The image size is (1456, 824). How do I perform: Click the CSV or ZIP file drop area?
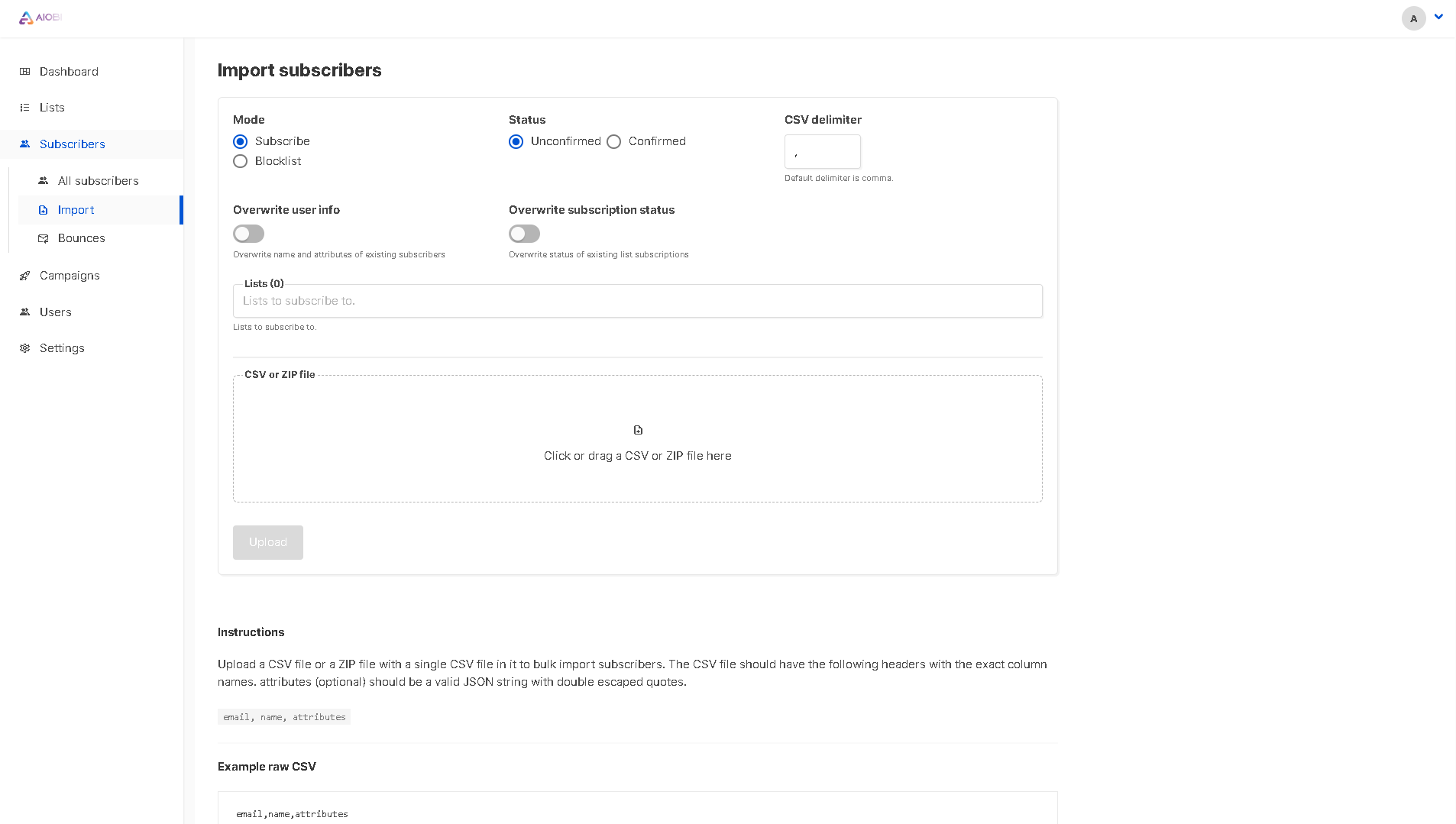pyautogui.click(x=637, y=439)
